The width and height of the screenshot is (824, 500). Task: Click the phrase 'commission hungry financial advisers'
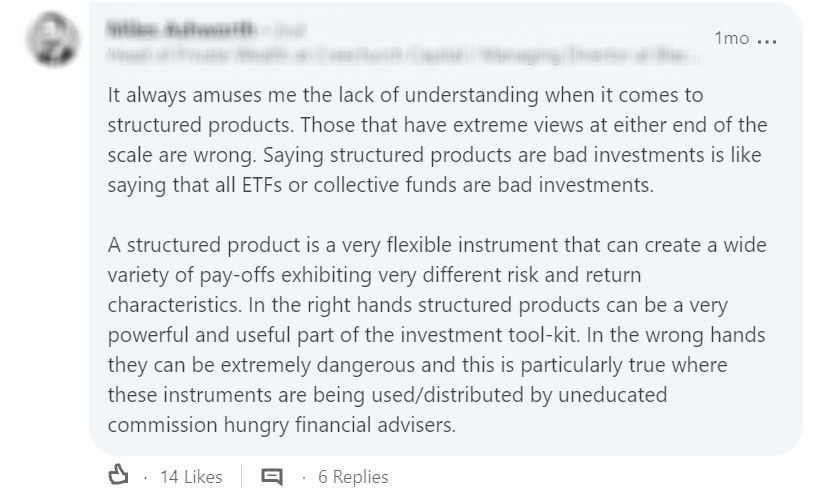point(280,424)
